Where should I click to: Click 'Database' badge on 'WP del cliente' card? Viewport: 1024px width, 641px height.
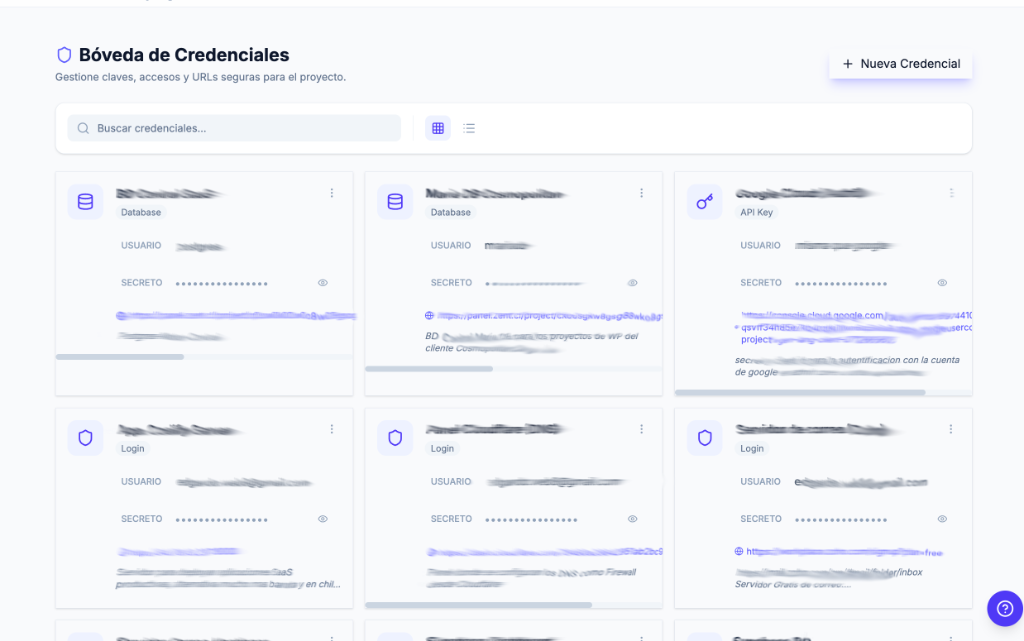[451, 212]
